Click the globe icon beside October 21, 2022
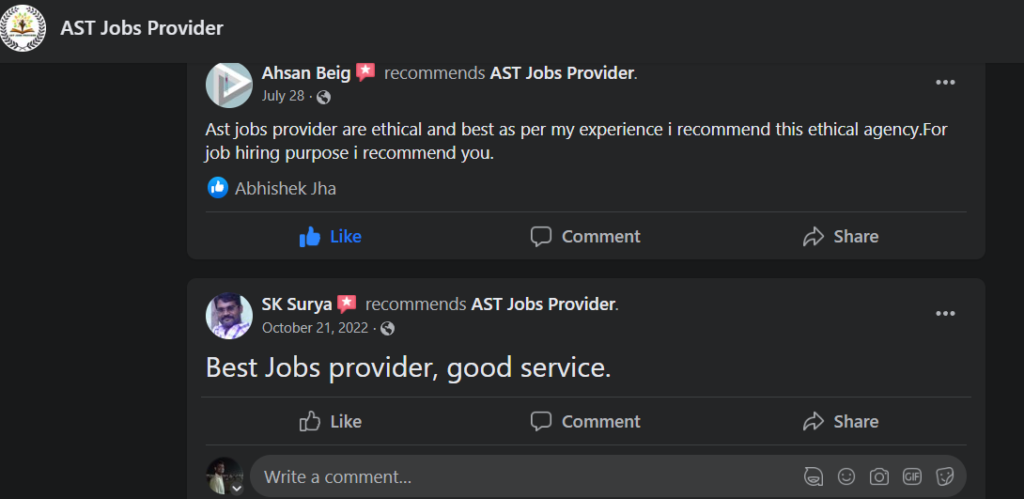 (x=388, y=328)
